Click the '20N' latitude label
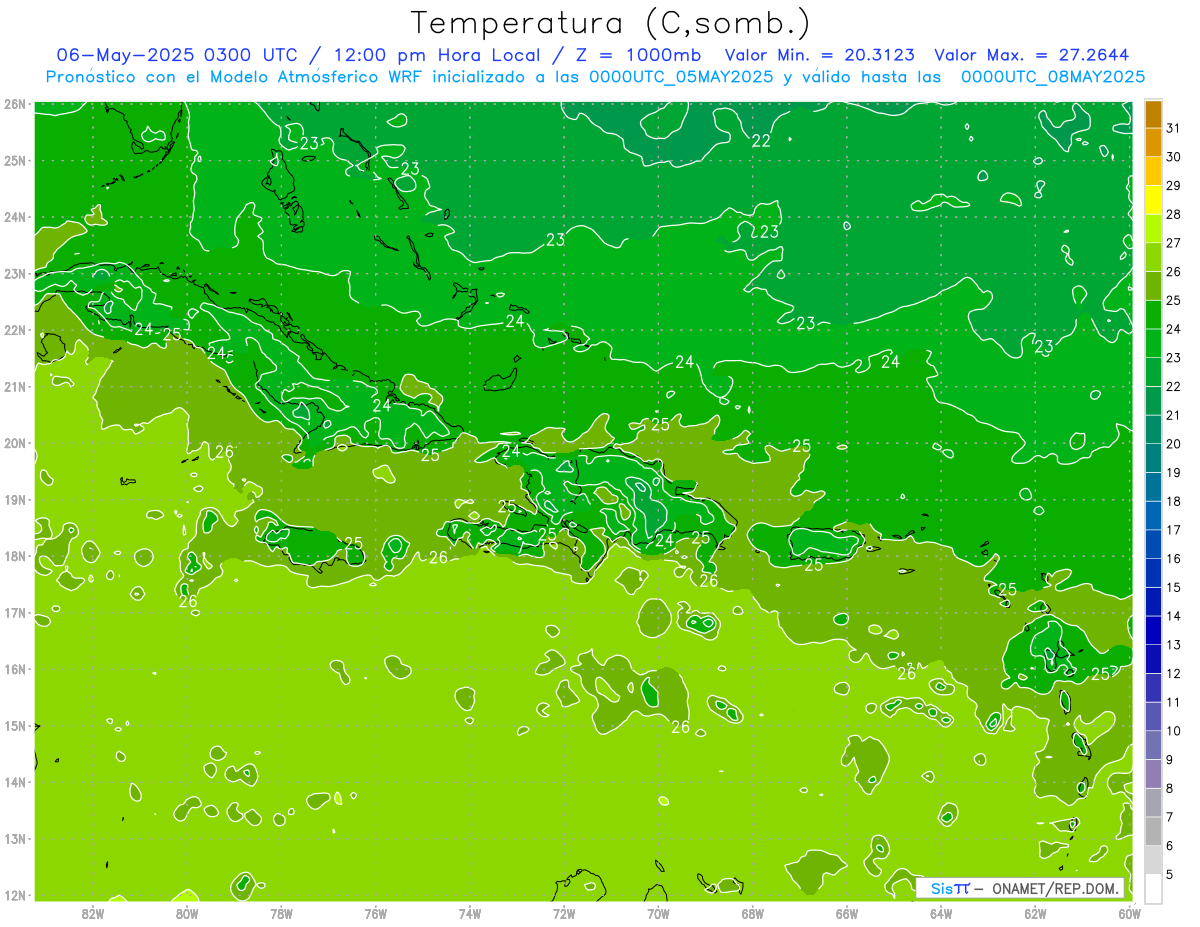 pyautogui.click(x=14, y=443)
